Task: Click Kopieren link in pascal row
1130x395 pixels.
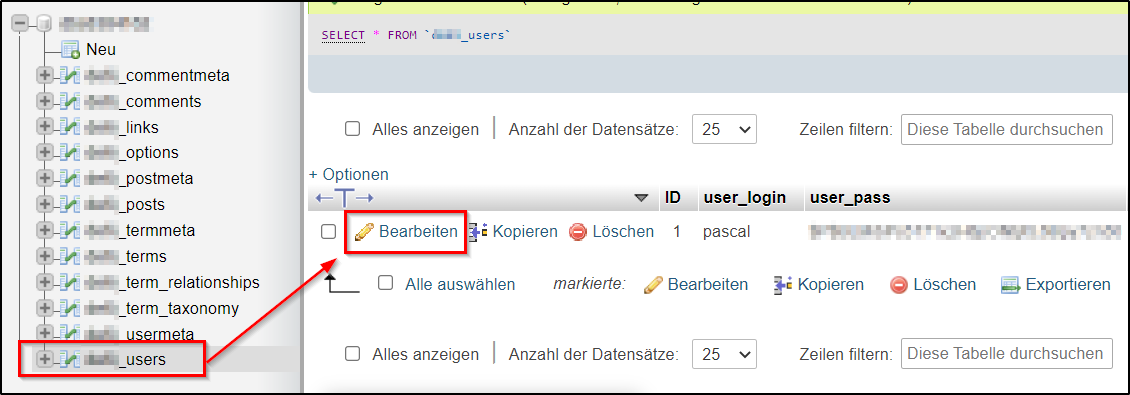Action: click(x=525, y=231)
